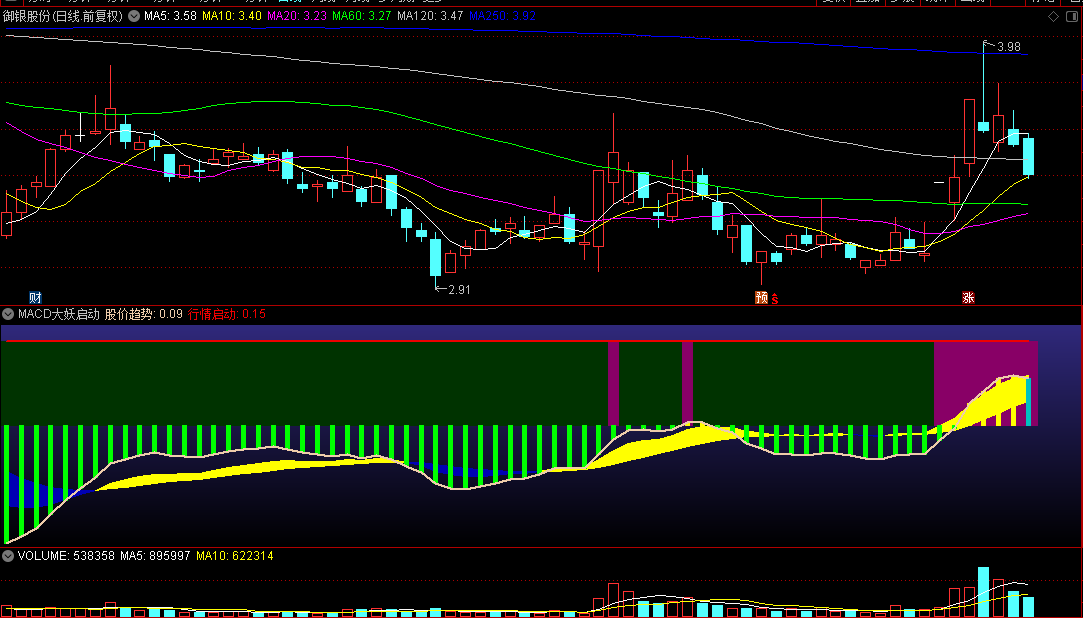Click the red S marker icon
The image size is (1083, 618).
774,297
